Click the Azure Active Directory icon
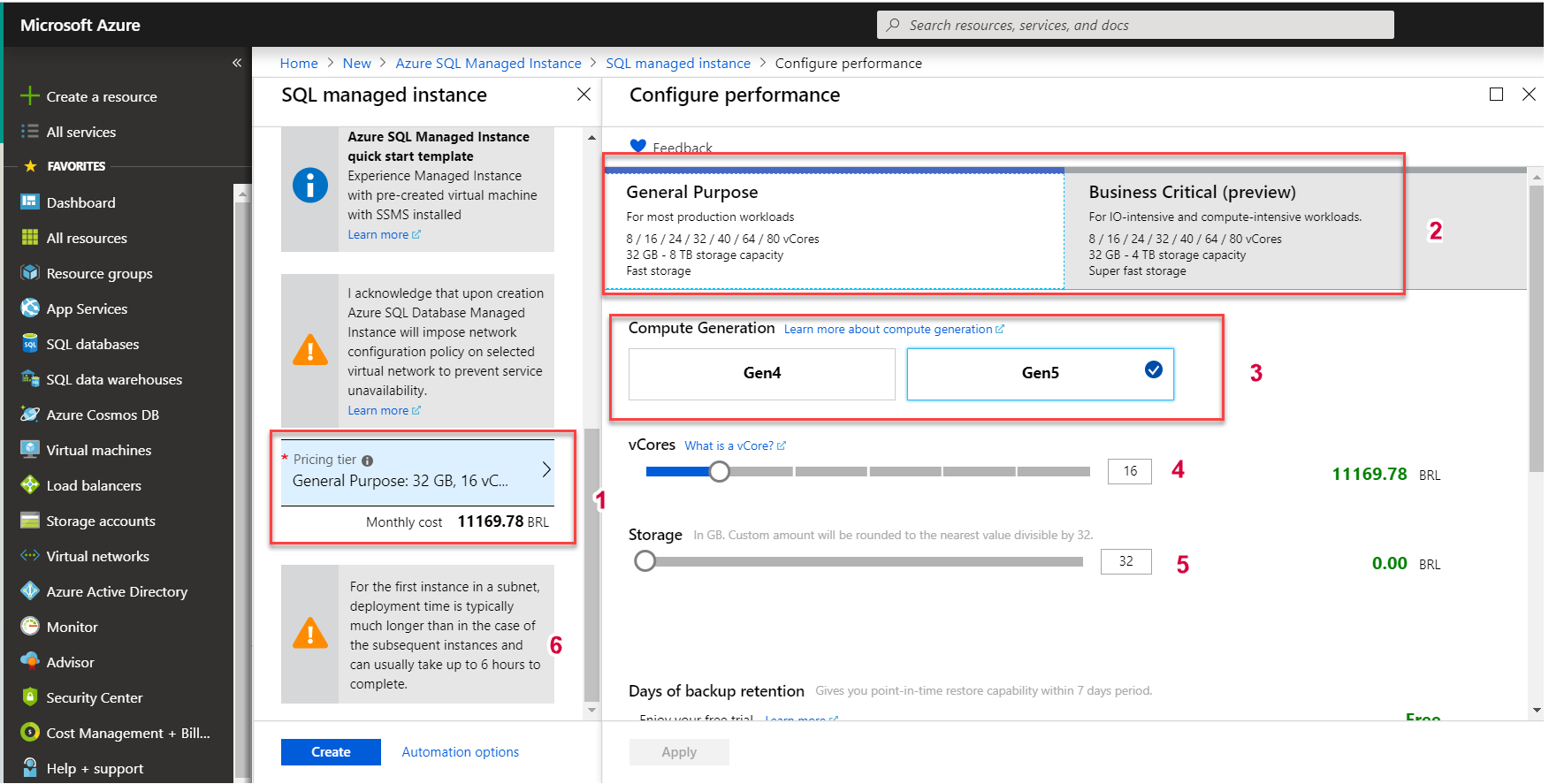 point(30,591)
